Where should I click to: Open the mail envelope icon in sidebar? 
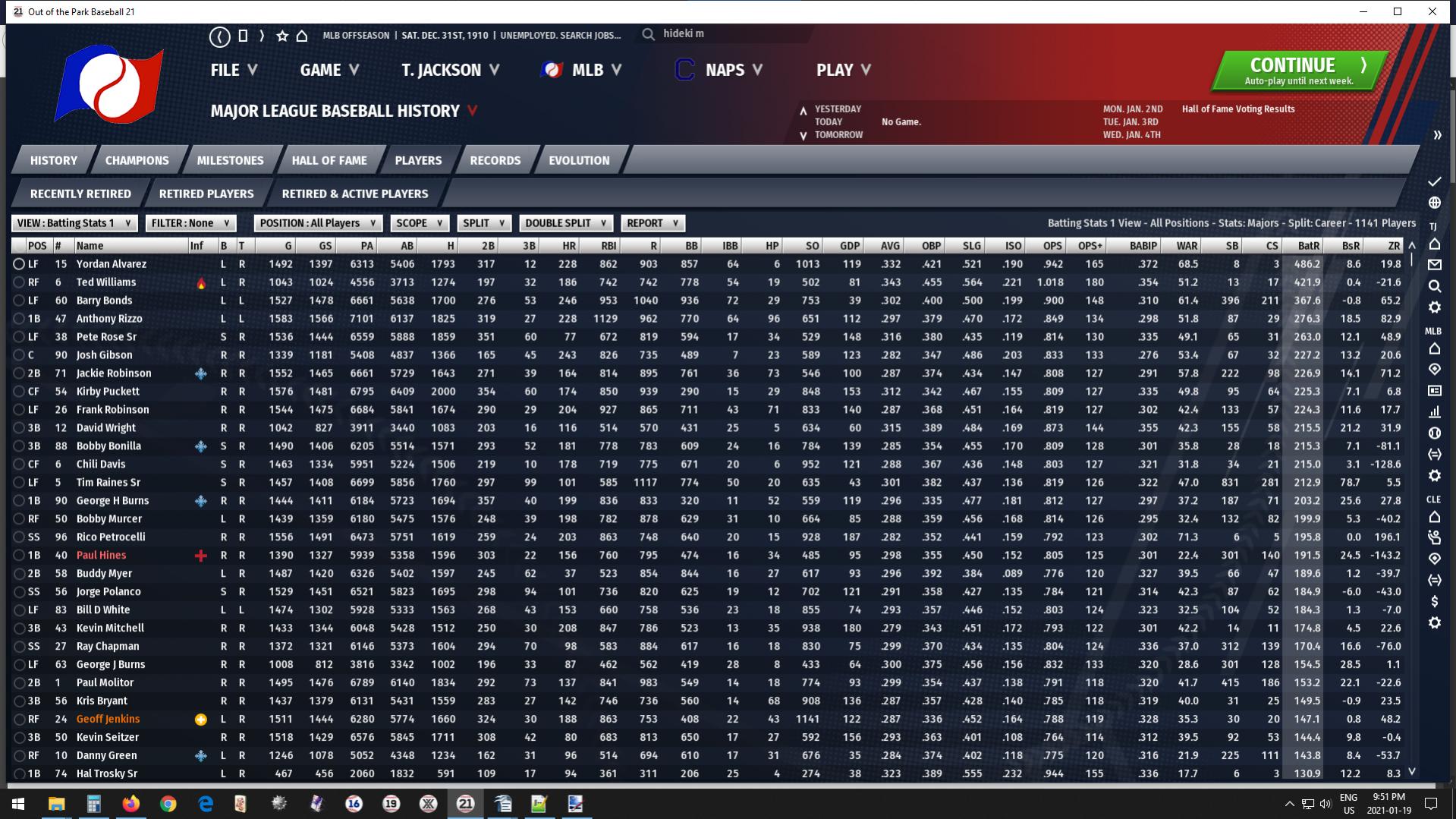(x=1434, y=265)
